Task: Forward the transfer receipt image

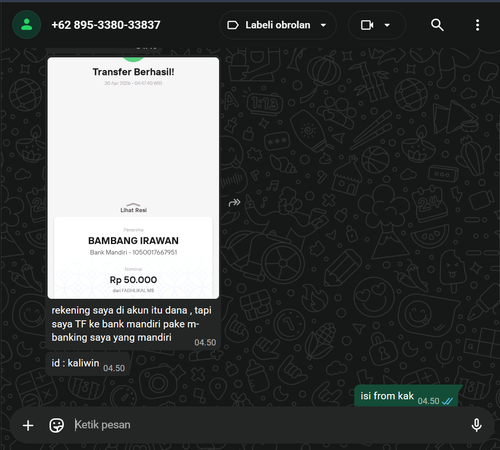Action: [x=235, y=202]
